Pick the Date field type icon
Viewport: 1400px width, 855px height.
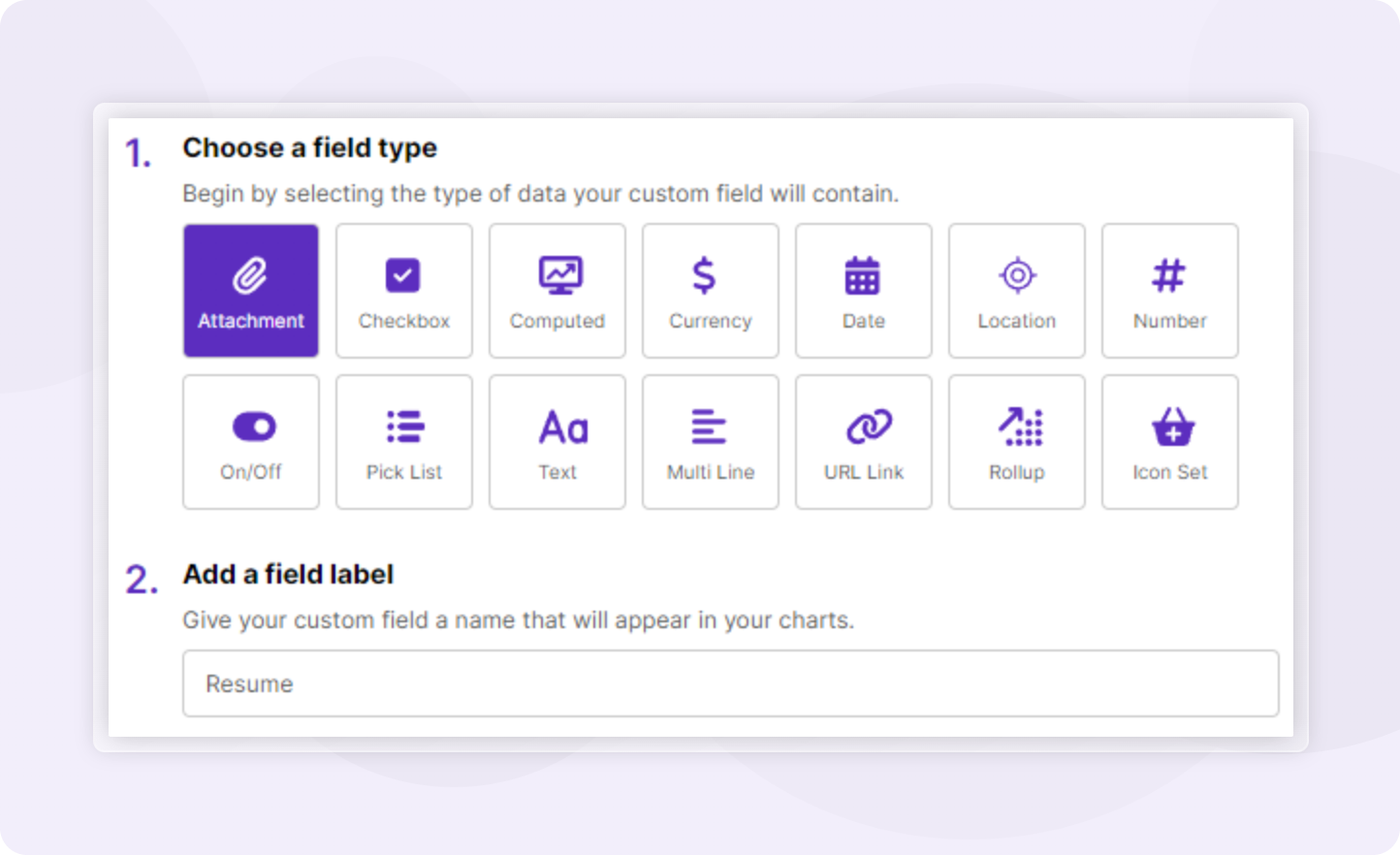click(x=863, y=290)
